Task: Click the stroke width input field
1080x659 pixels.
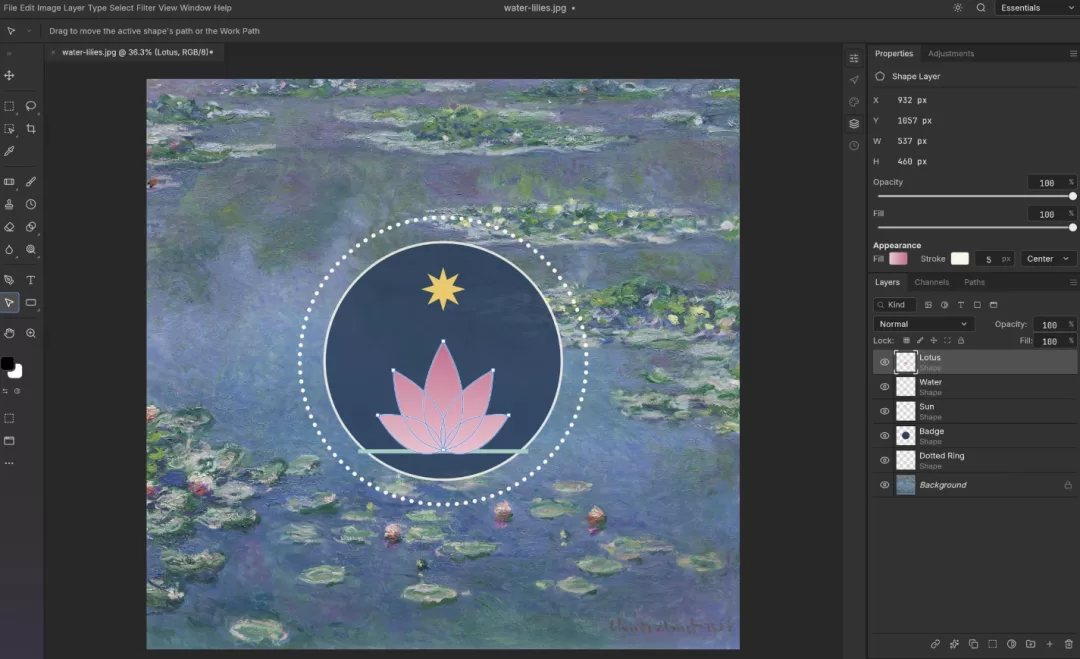Action: tap(994, 259)
